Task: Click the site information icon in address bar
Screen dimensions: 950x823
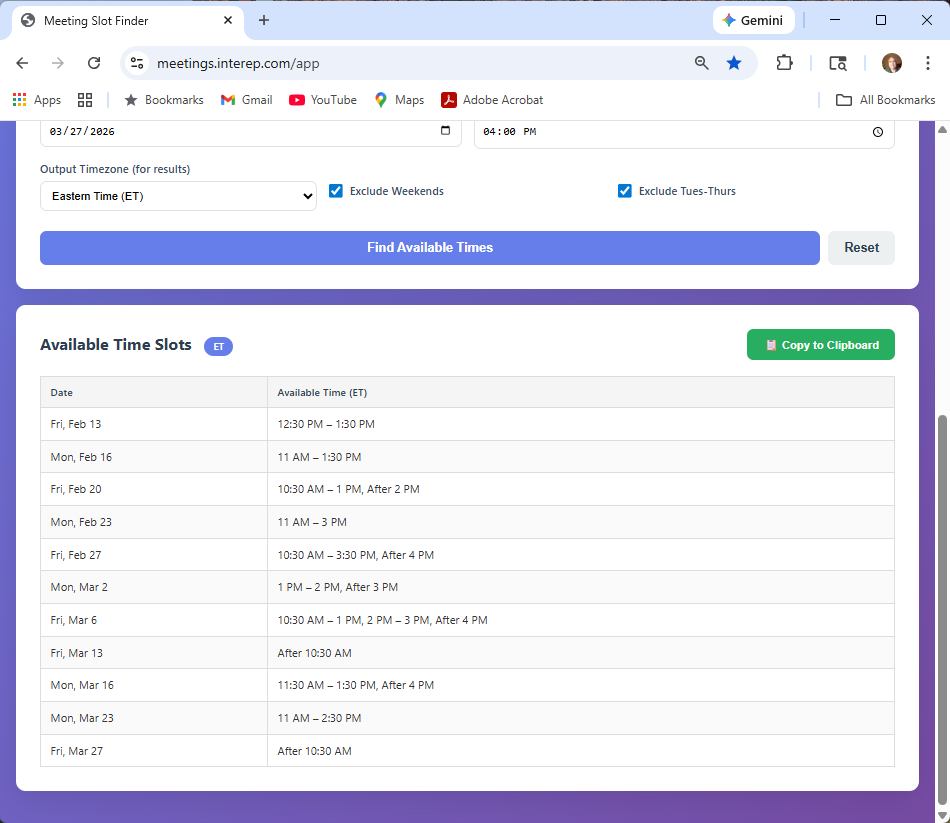Action: coord(138,63)
